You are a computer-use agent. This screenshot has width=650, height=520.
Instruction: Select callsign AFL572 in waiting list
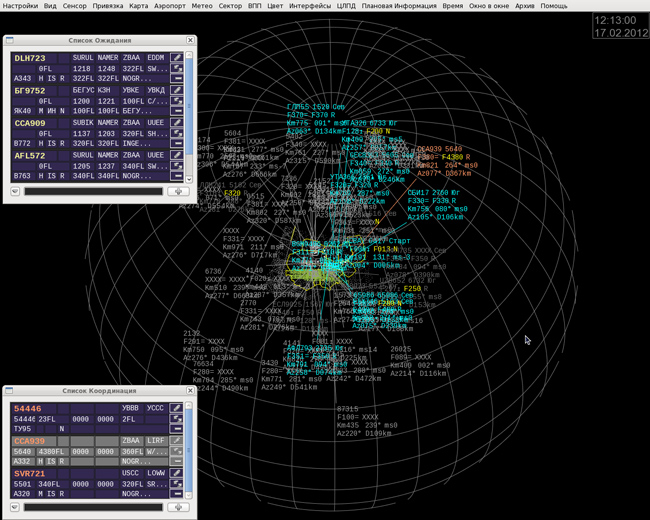coord(30,156)
